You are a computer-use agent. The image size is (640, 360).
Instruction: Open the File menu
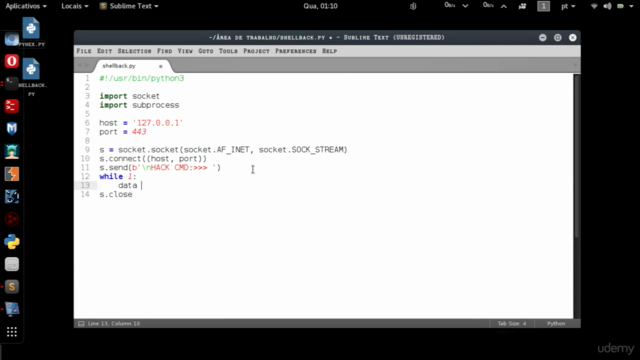point(84,51)
